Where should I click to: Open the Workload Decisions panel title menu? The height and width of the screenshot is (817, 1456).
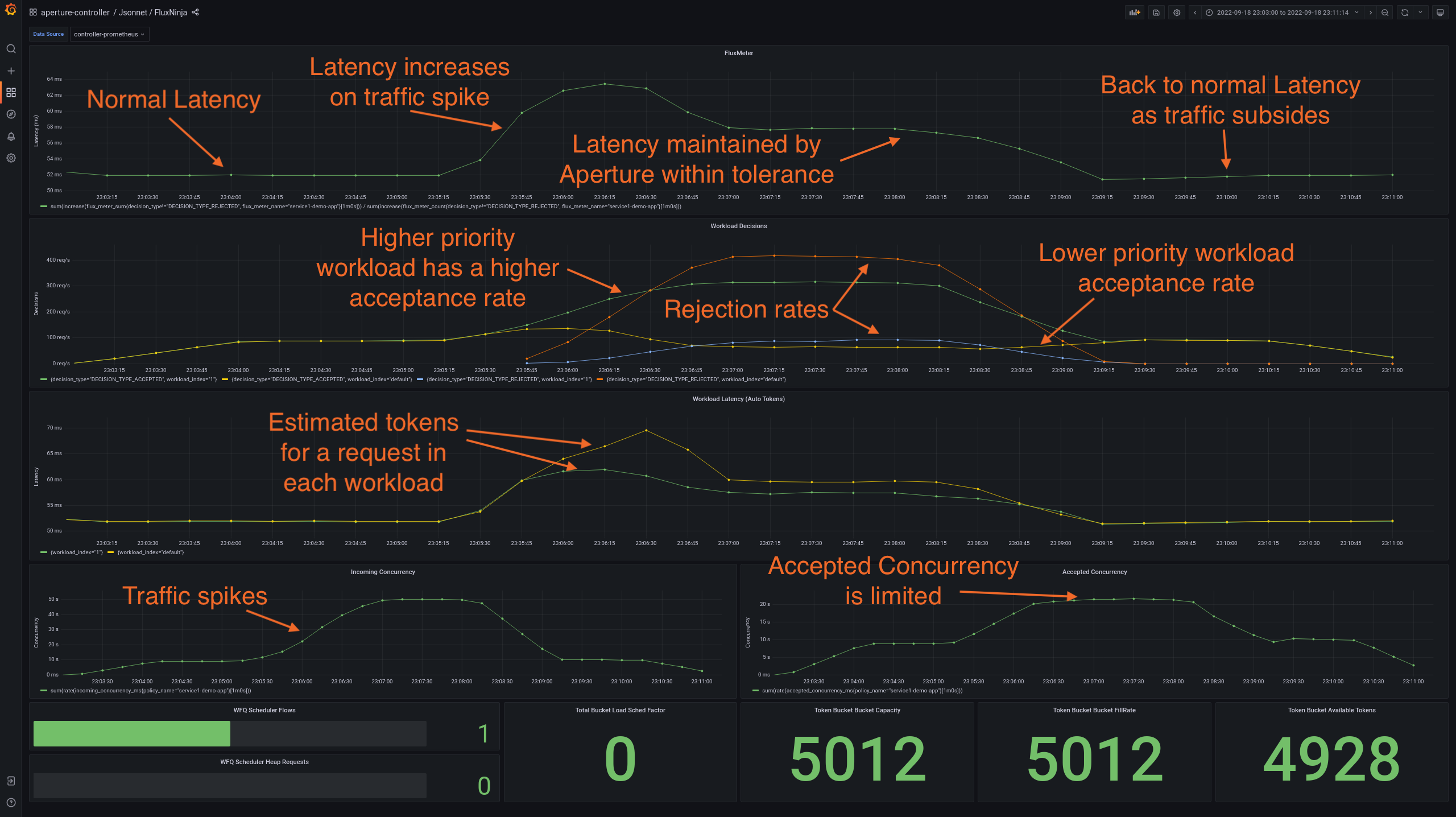[x=738, y=226]
